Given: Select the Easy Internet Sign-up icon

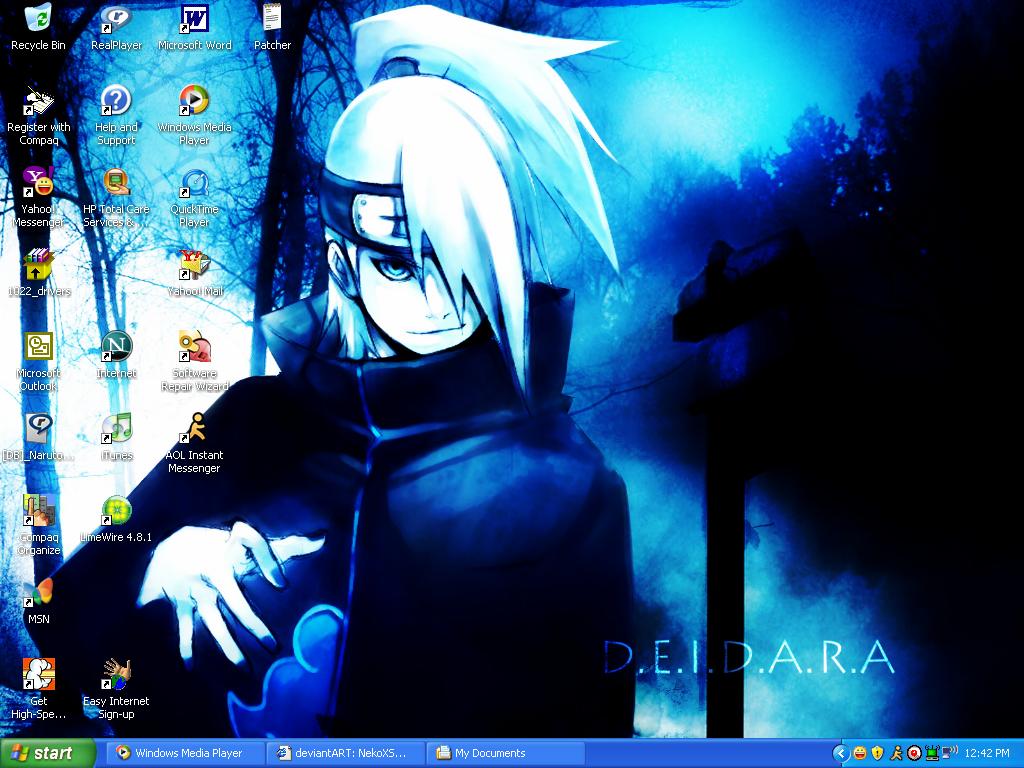Looking at the screenshot, I should [116, 690].
